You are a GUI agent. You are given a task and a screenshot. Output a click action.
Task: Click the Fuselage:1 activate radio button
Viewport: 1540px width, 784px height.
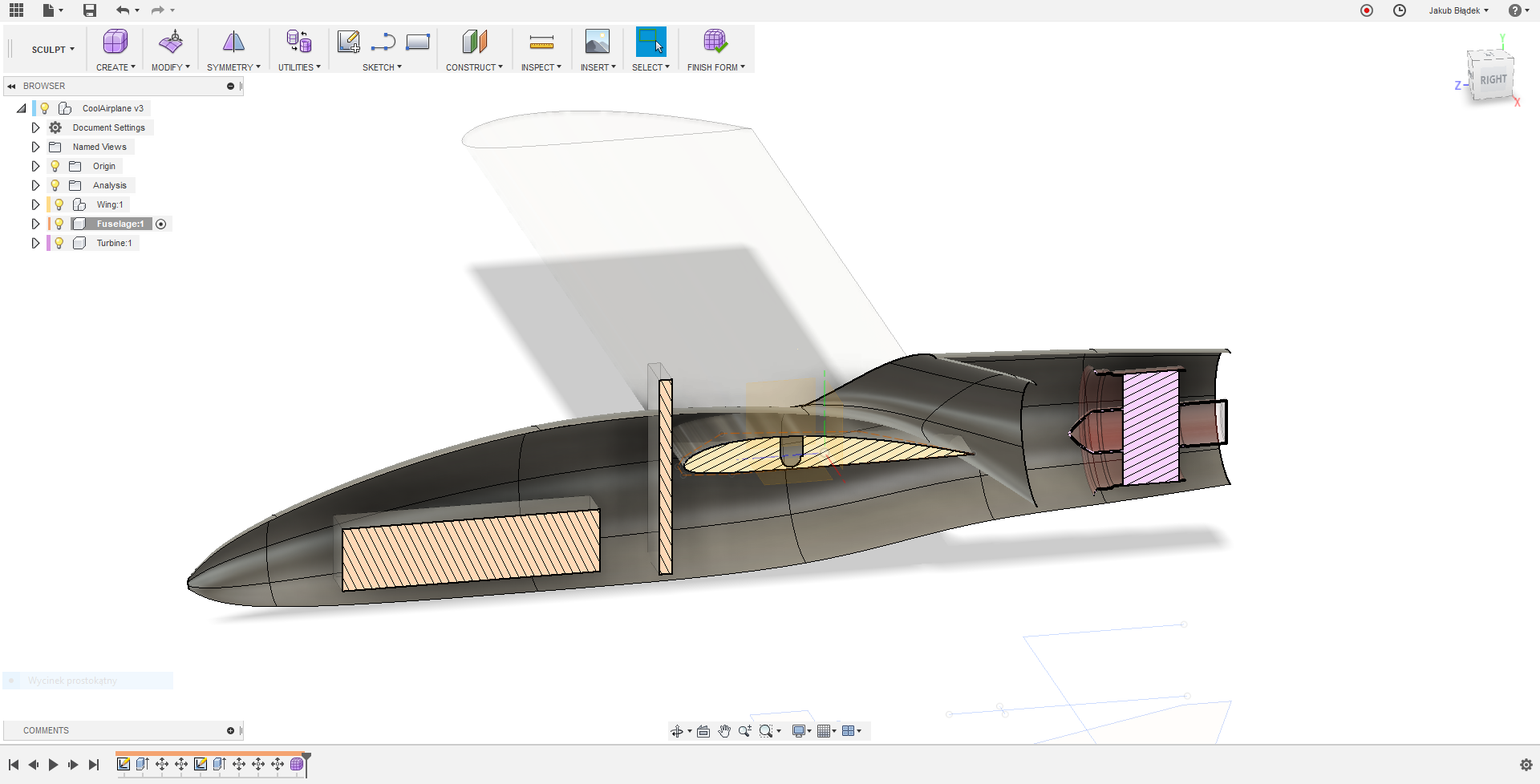click(160, 224)
